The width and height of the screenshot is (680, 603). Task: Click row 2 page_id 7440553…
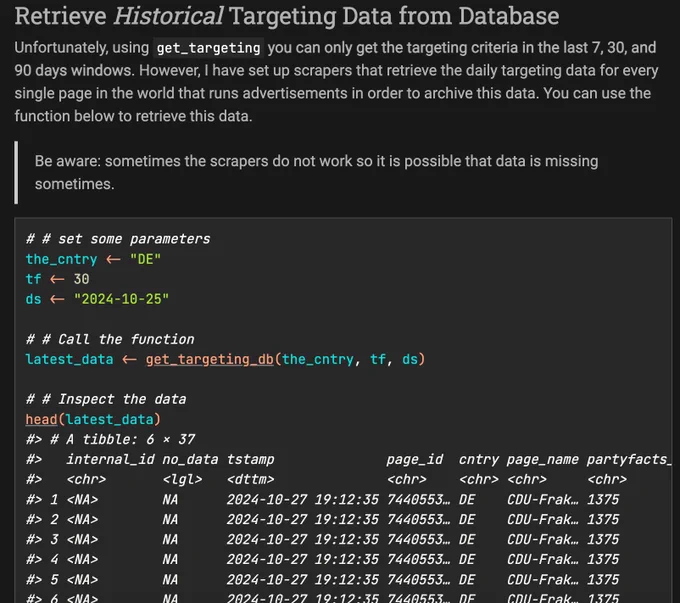point(418,519)
